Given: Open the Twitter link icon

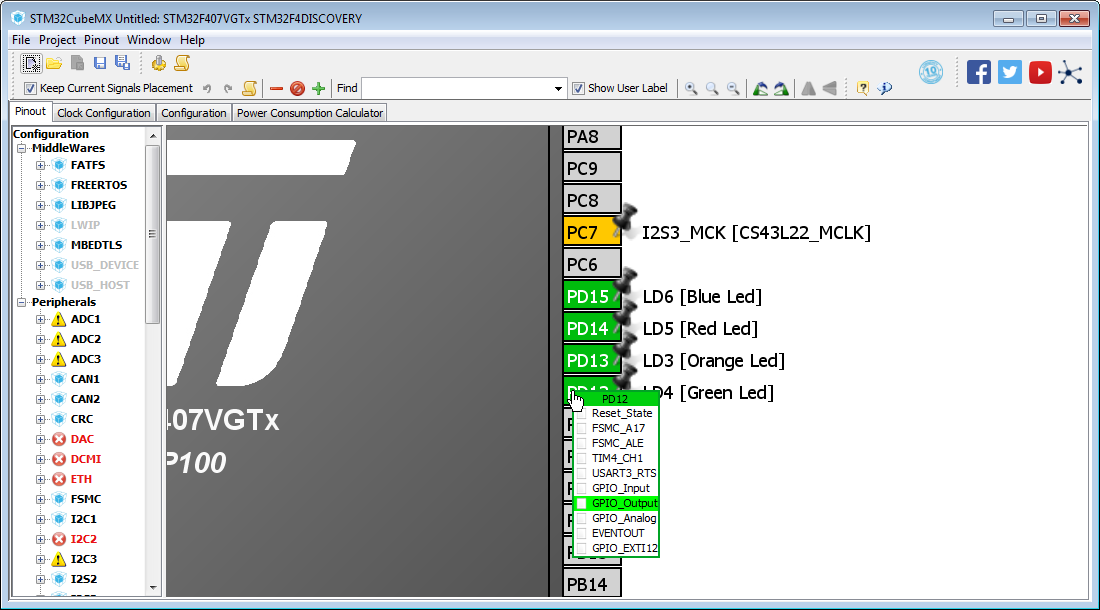Looking at the screenshot, I should [x=1010, y=72].
